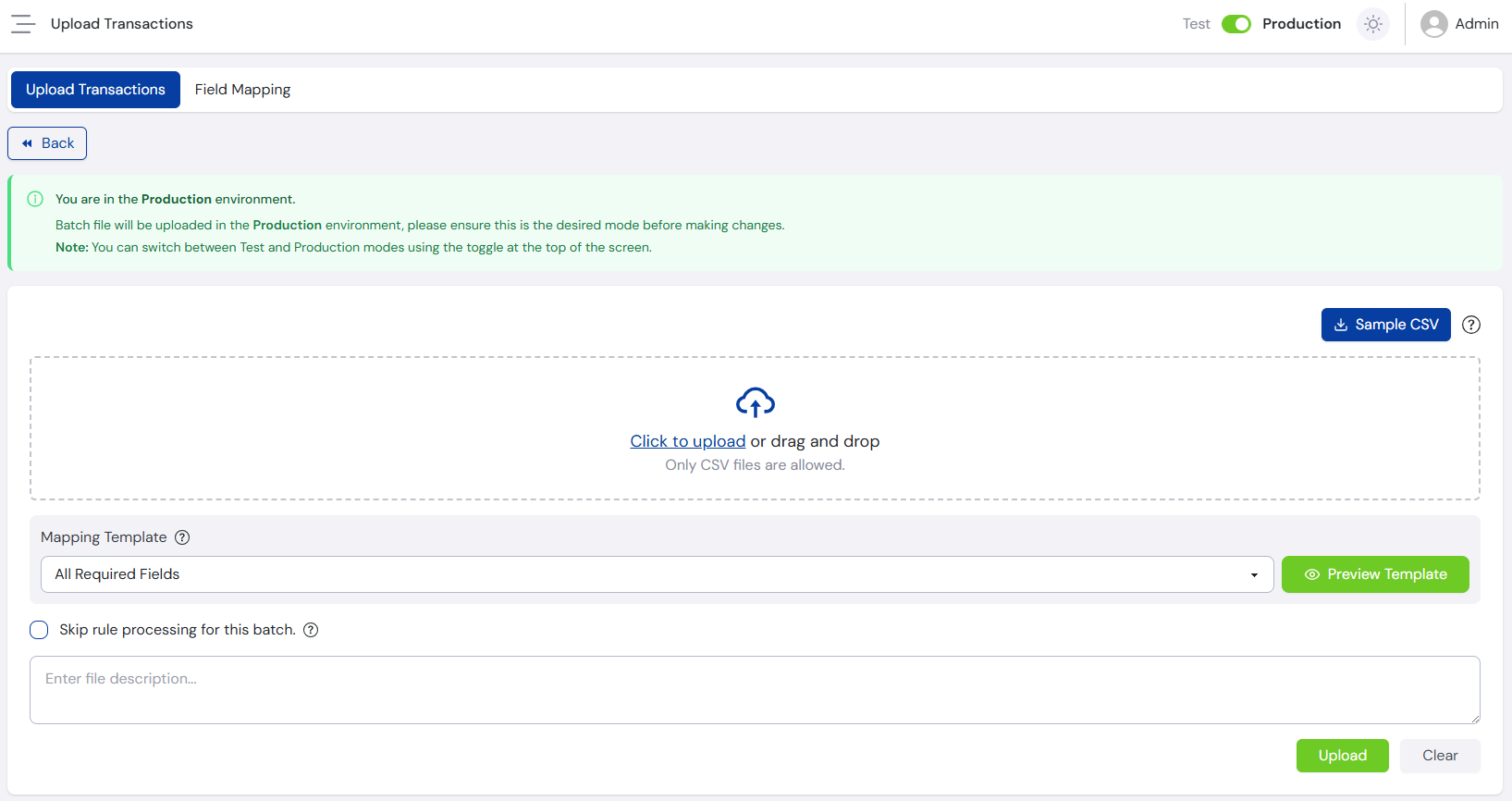Show Mapping Template help tooltip icon
The width and height of the screenshot is (1512, 801).
182,537
